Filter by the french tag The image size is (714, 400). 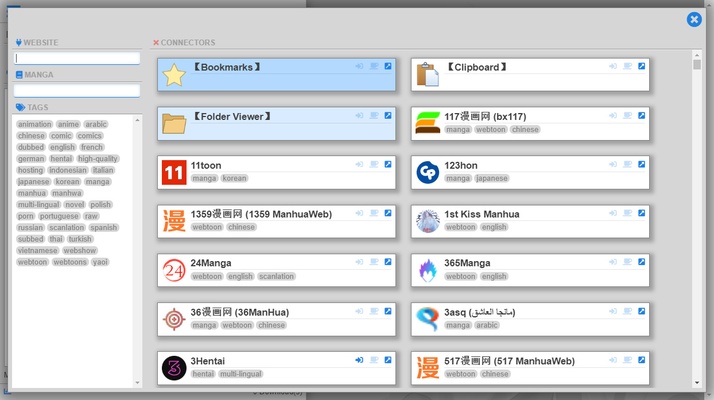click(x=92, y=147)
